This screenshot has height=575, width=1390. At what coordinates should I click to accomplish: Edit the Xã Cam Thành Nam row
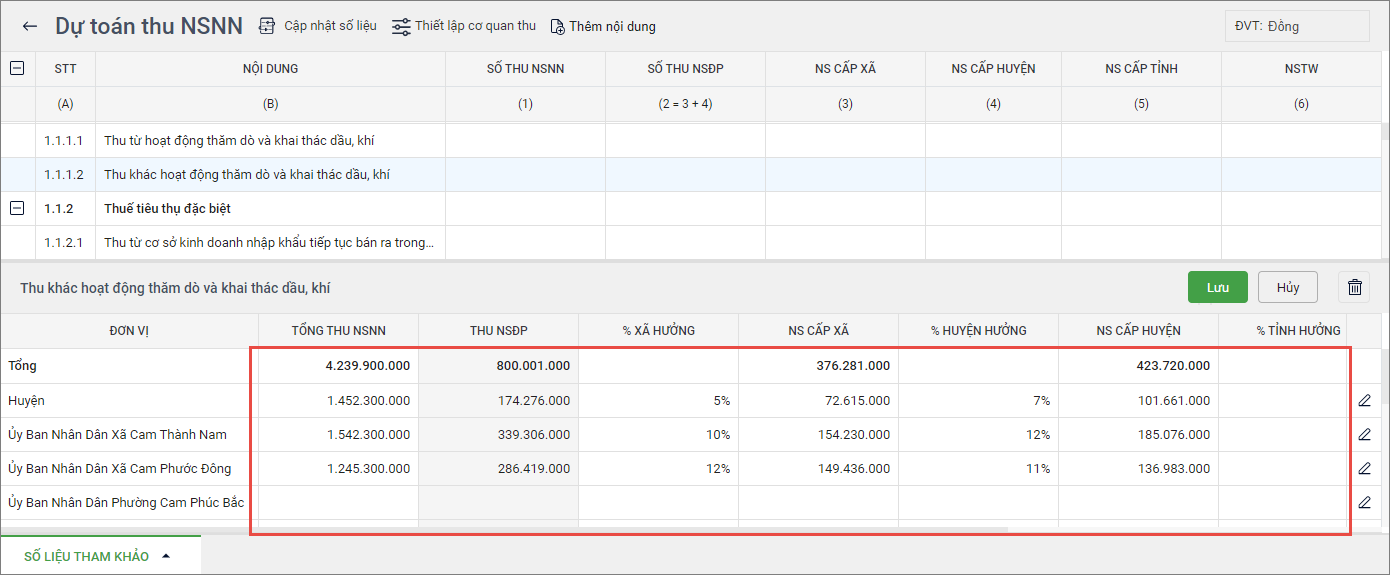click(1365, 435)
